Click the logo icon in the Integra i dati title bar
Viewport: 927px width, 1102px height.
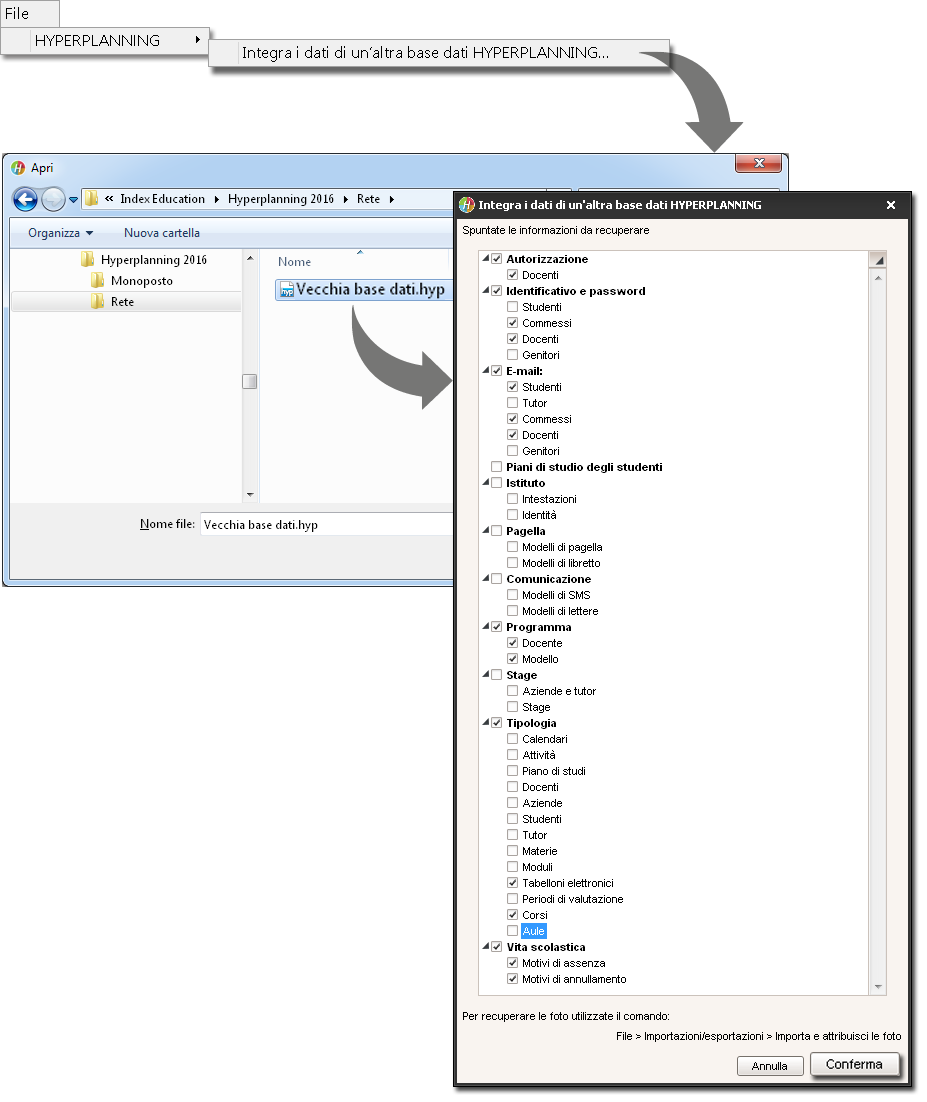coord(467,205)
